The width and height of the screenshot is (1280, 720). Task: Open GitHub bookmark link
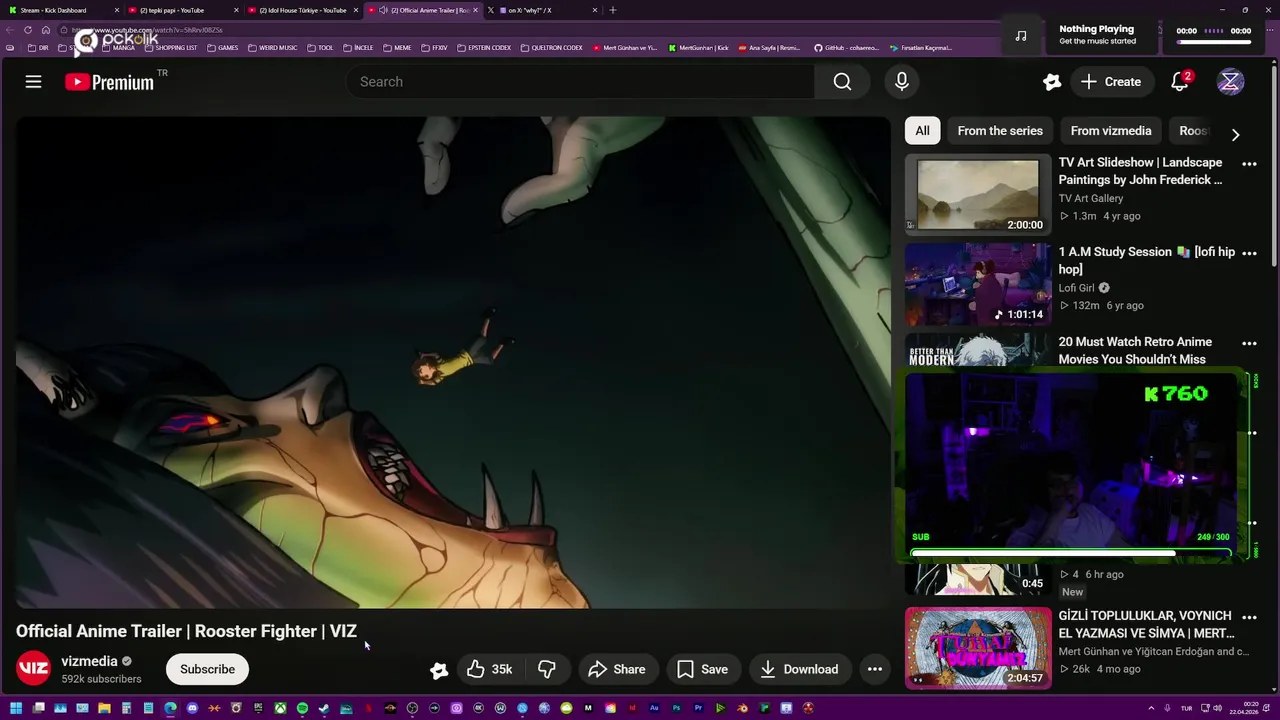coord(846,48)
